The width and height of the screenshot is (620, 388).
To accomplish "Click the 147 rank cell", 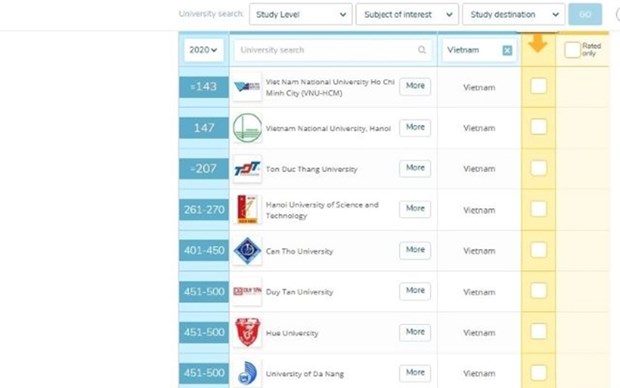I will click(204, 128).
